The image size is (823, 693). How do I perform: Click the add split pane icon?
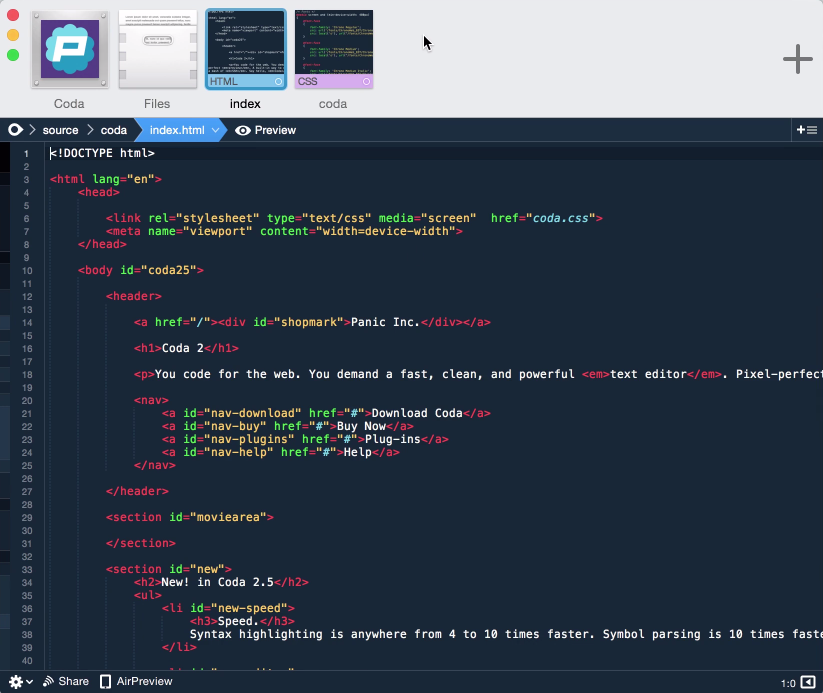coord(807,130)
